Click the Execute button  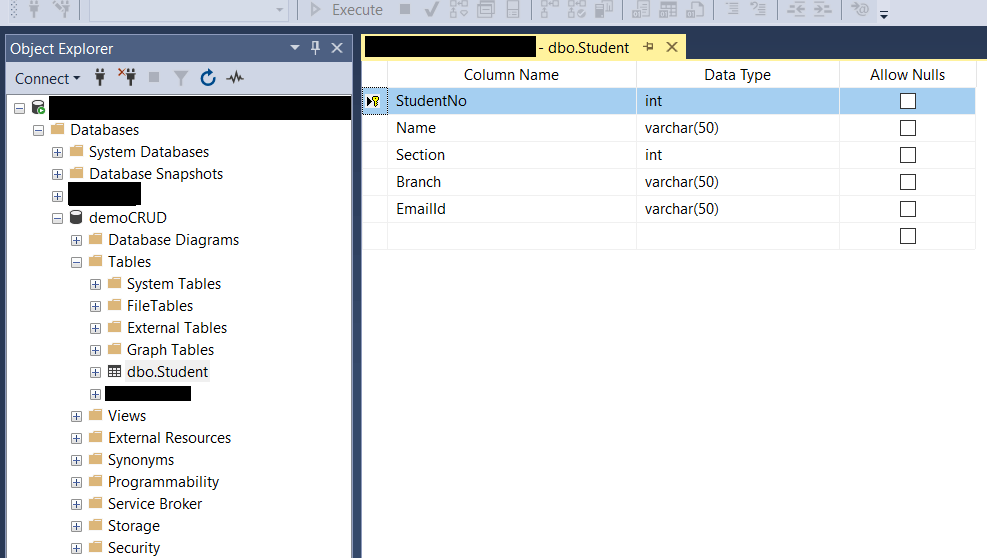pos(345,10)
